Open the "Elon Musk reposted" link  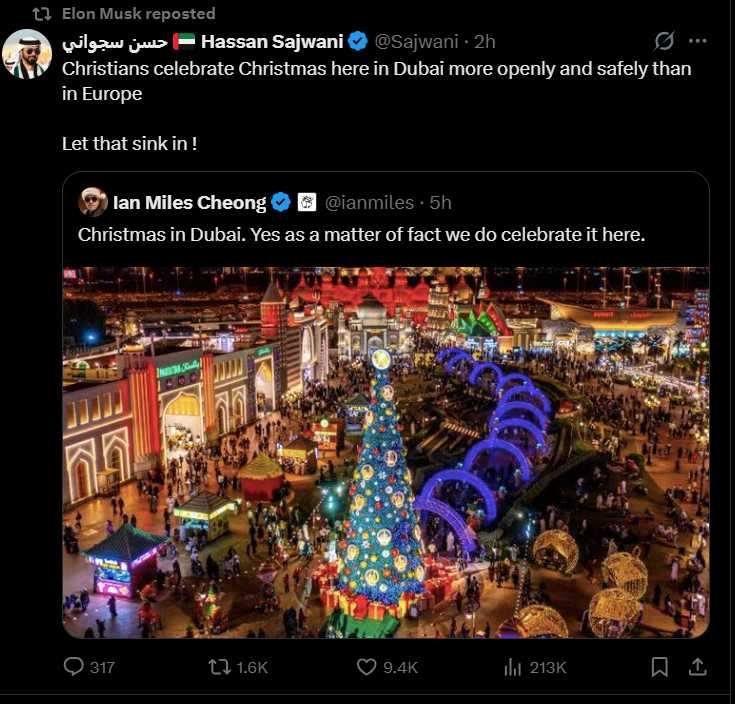138,14
